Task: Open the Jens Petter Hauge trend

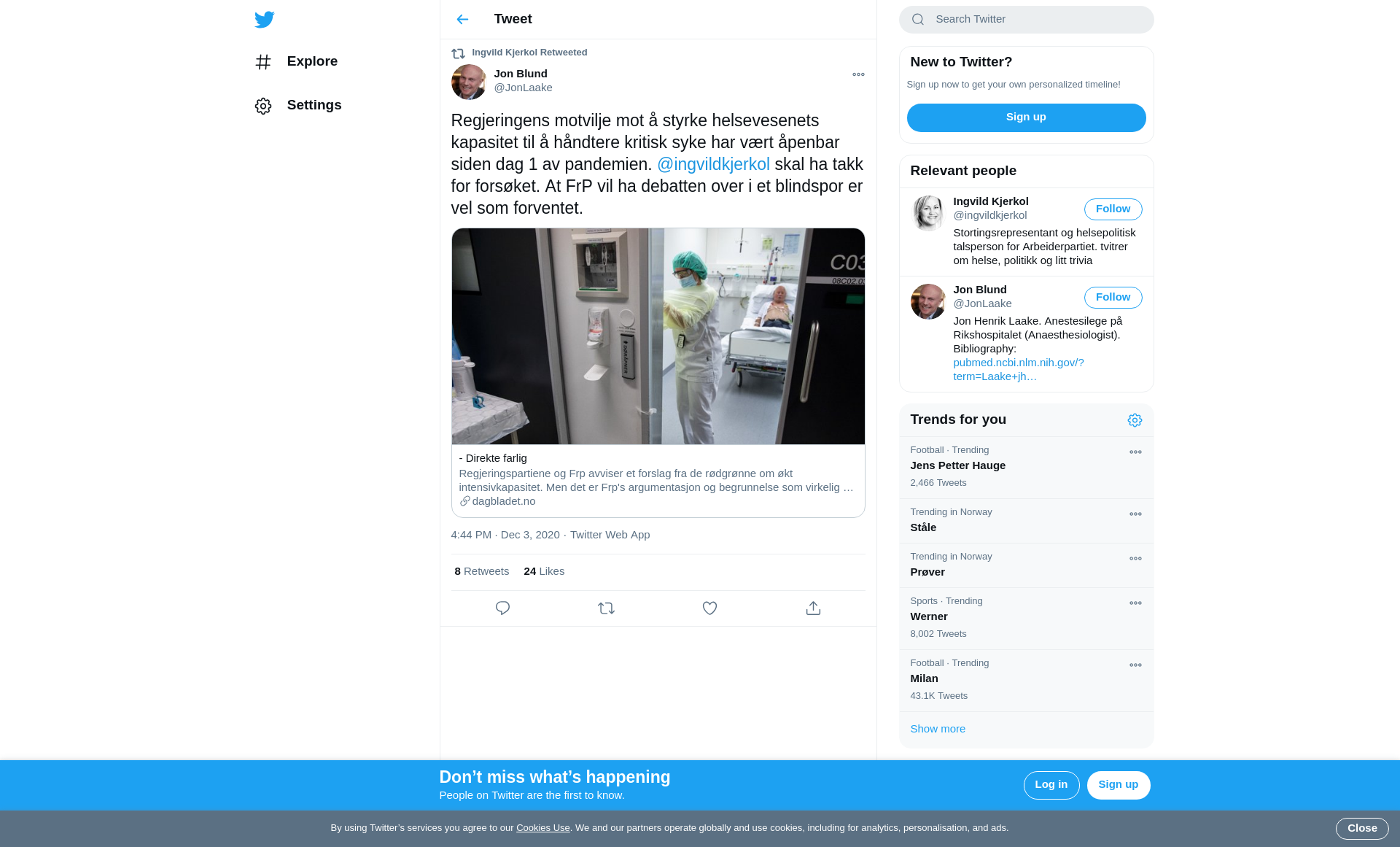Action: 1026,468
